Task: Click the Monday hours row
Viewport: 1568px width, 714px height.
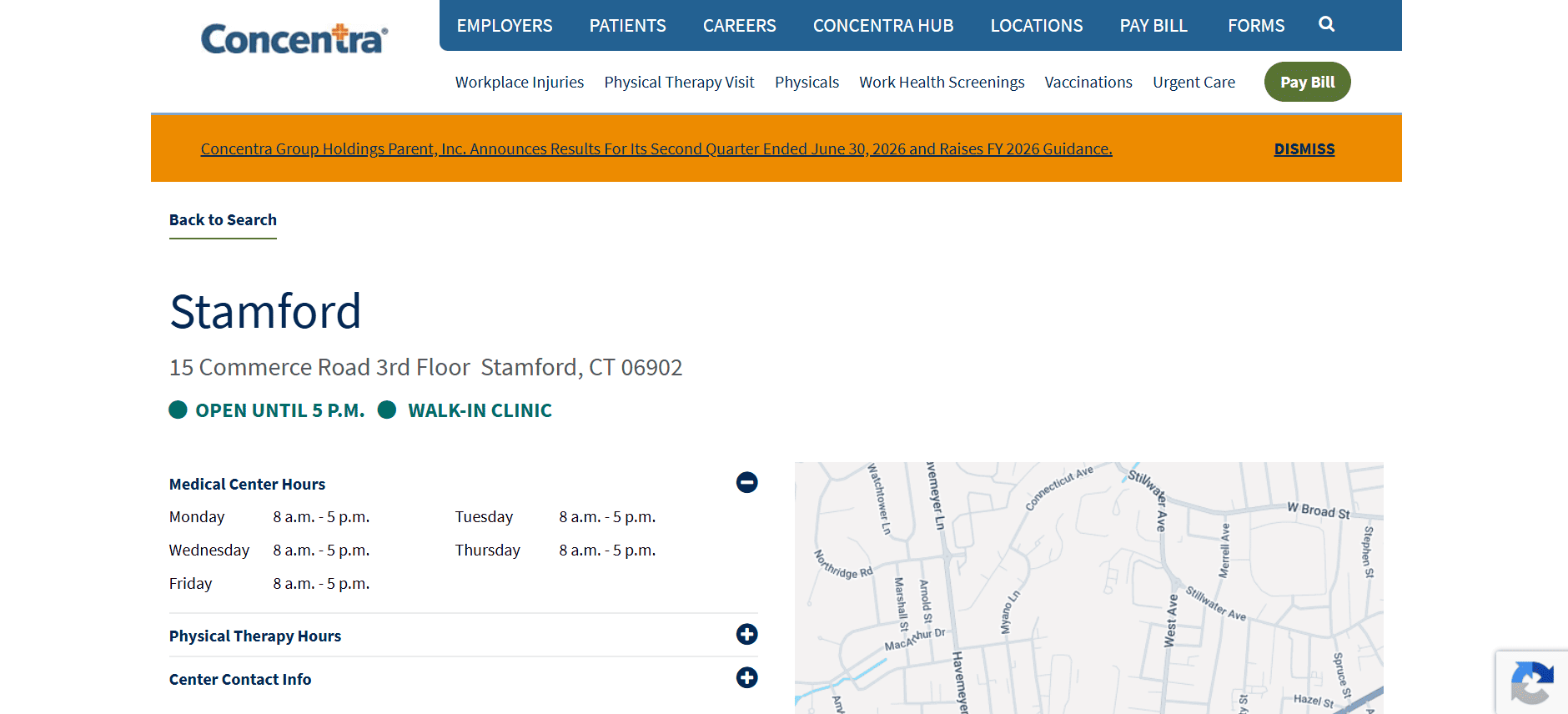Action: coord(269,517)
